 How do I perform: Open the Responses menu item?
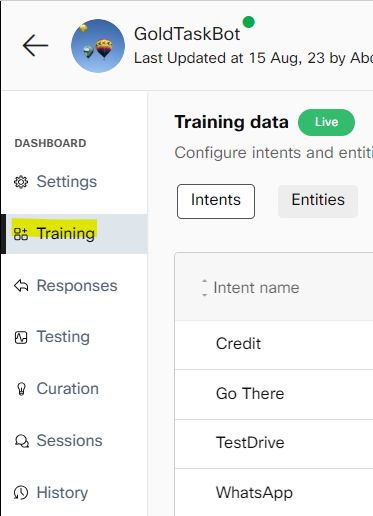click(77, 286)
